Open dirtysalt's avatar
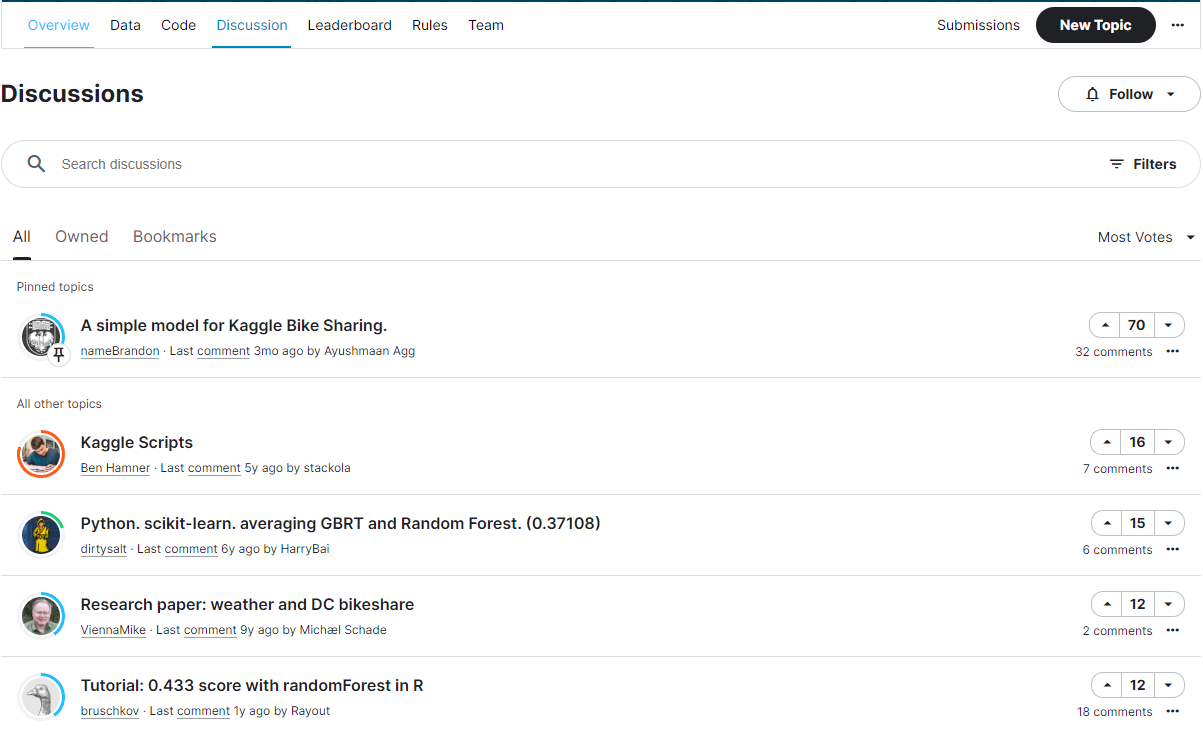Image resolution: width=1203 pixels, height=735 pixels. click(42, 535)
